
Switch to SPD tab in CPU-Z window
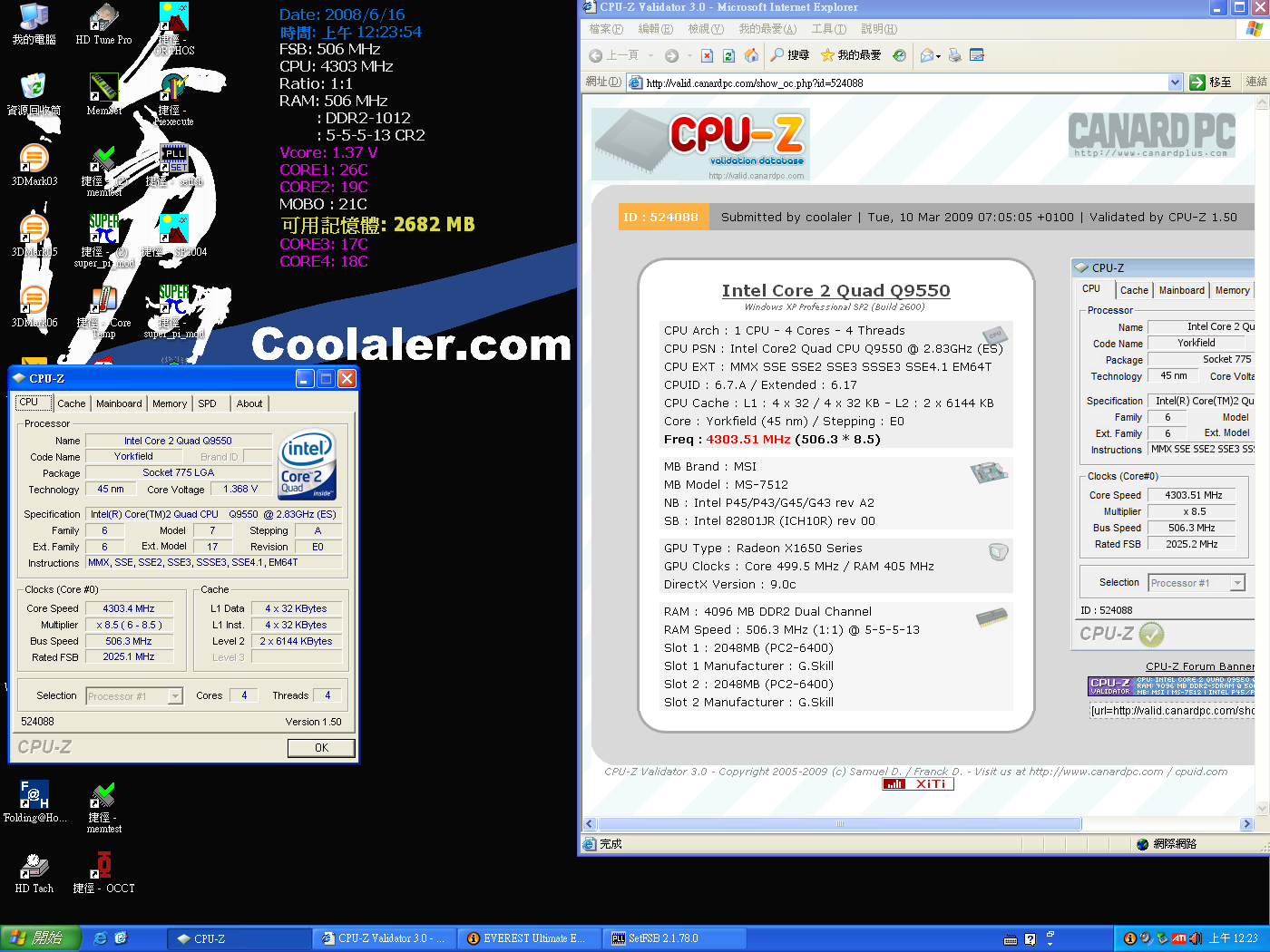point(208,403)
